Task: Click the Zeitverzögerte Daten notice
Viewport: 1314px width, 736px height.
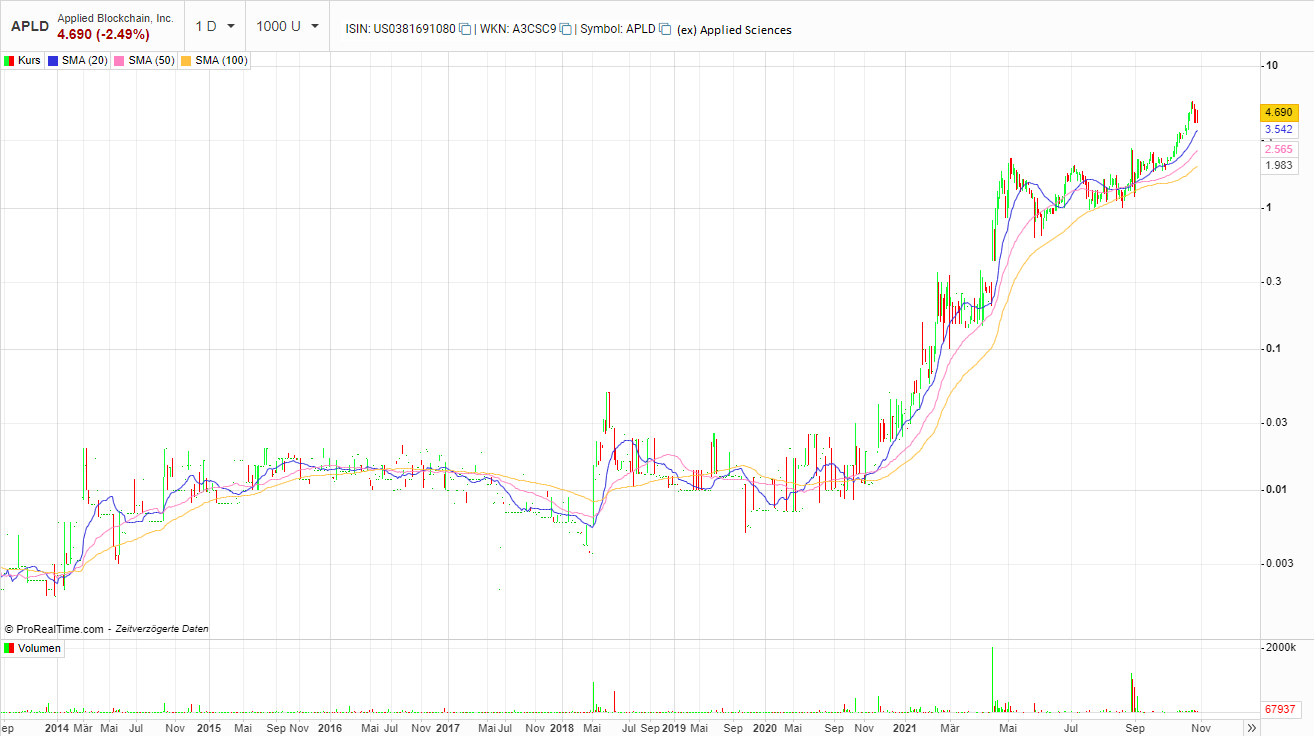Action: [x=163, y=629]
